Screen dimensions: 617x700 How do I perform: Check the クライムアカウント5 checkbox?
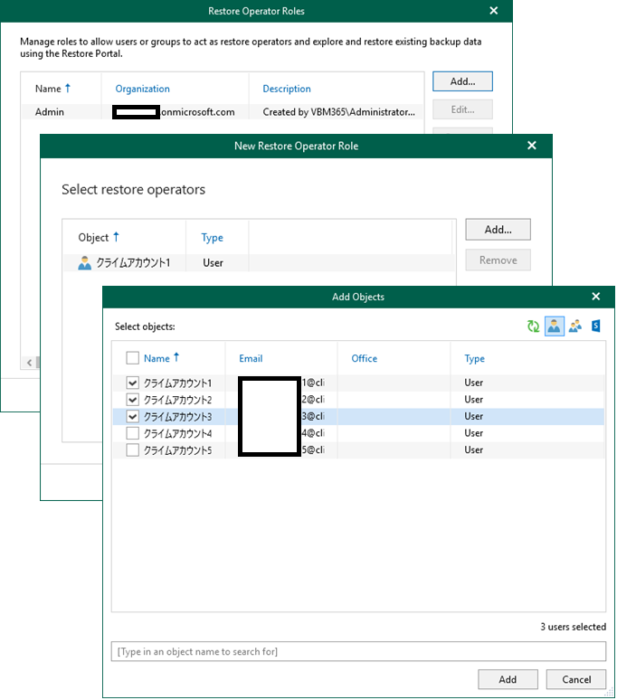133,450
